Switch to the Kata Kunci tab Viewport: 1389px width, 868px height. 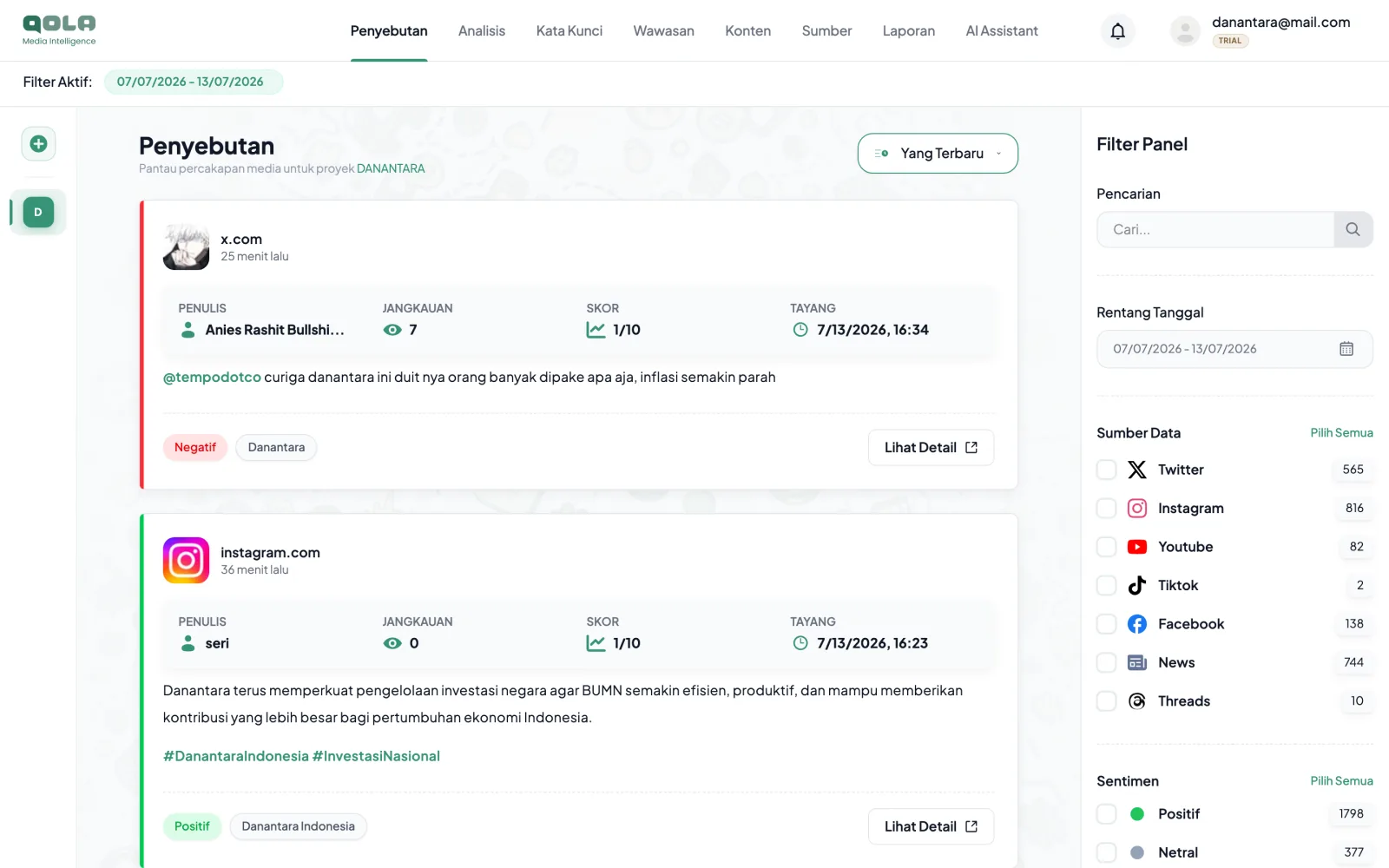click(x=569, y=31)
